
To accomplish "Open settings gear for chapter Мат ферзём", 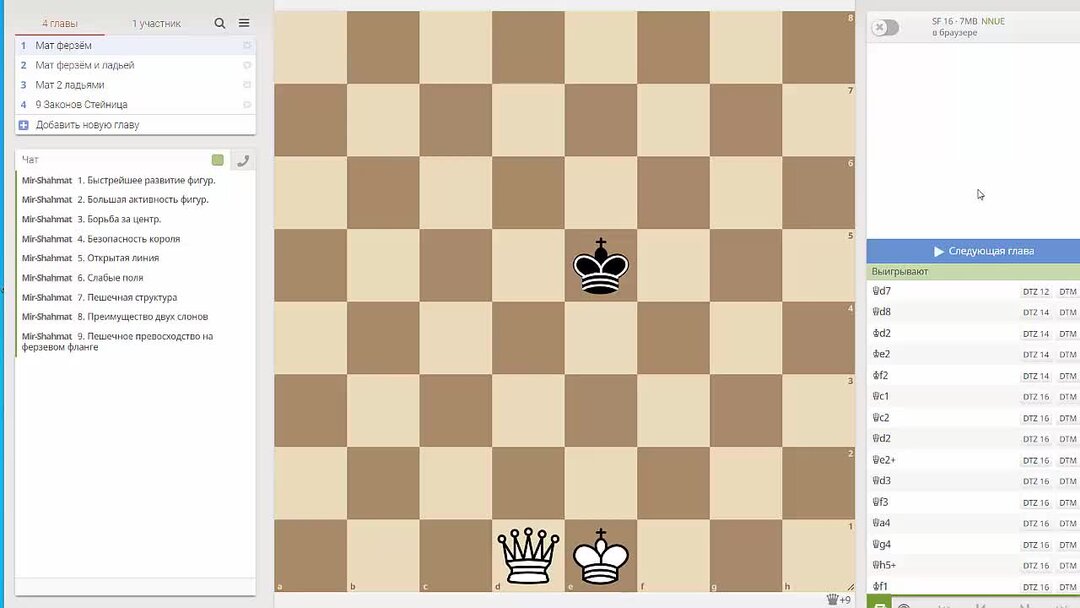I will coord(247,45).
